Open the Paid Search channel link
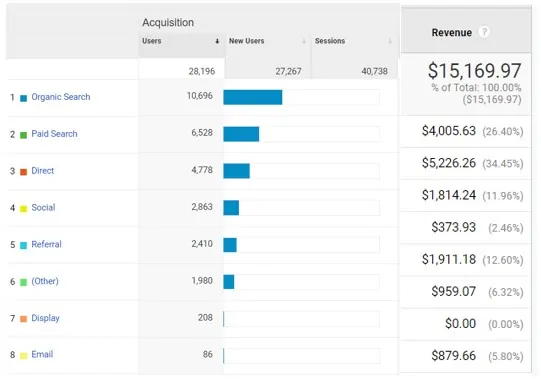Image resolution: width=541 pixels, height=379 pixels. click(54, 134)
